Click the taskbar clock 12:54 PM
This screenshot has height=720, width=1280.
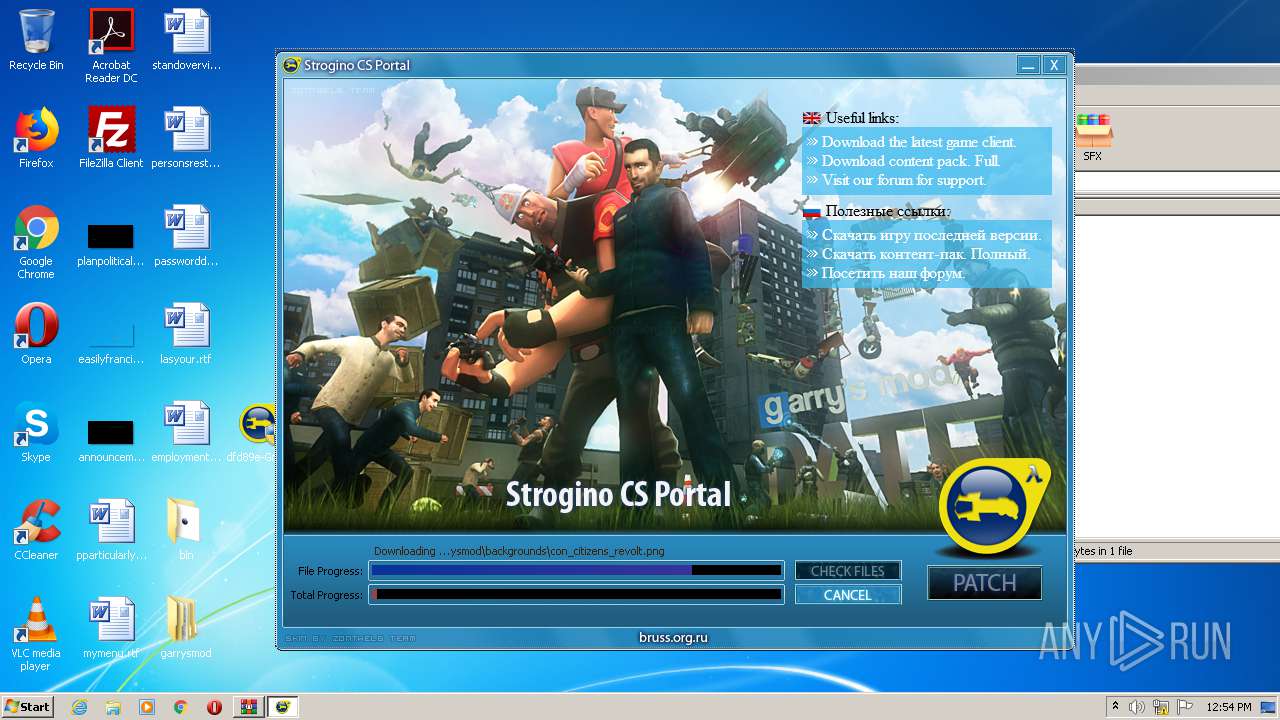click(1228, 707)
